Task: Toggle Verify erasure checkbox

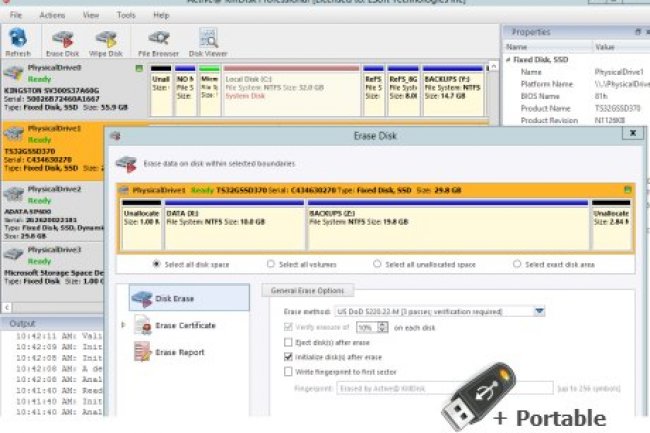Action: [288, 327]
